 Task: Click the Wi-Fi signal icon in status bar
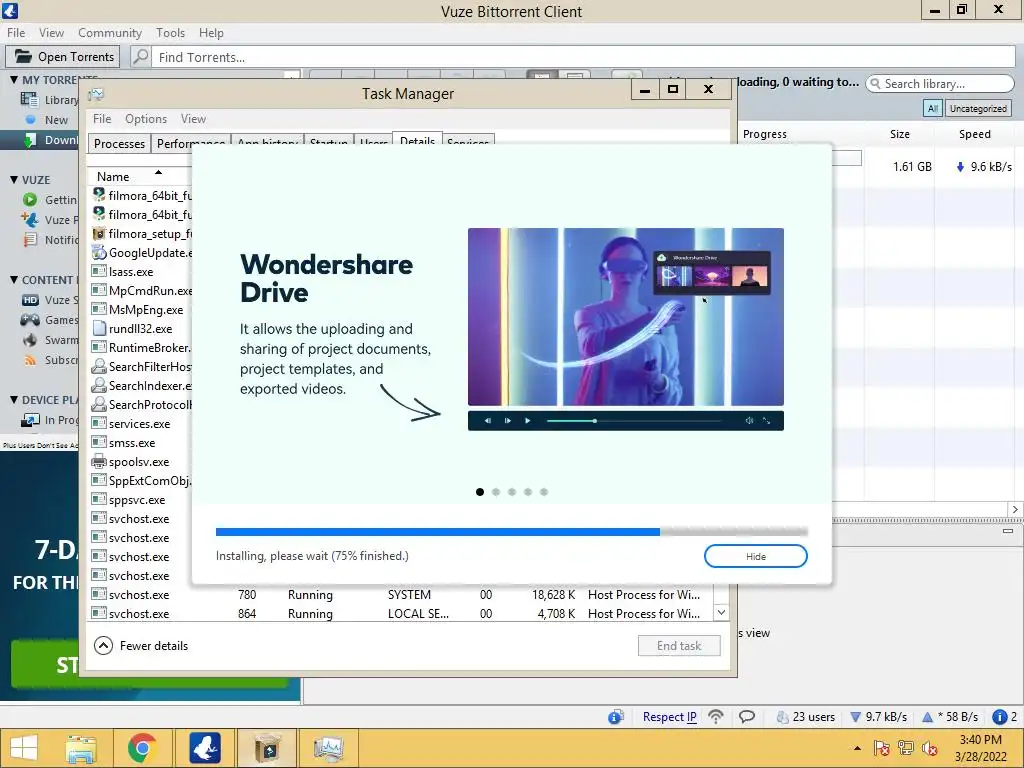716,716
